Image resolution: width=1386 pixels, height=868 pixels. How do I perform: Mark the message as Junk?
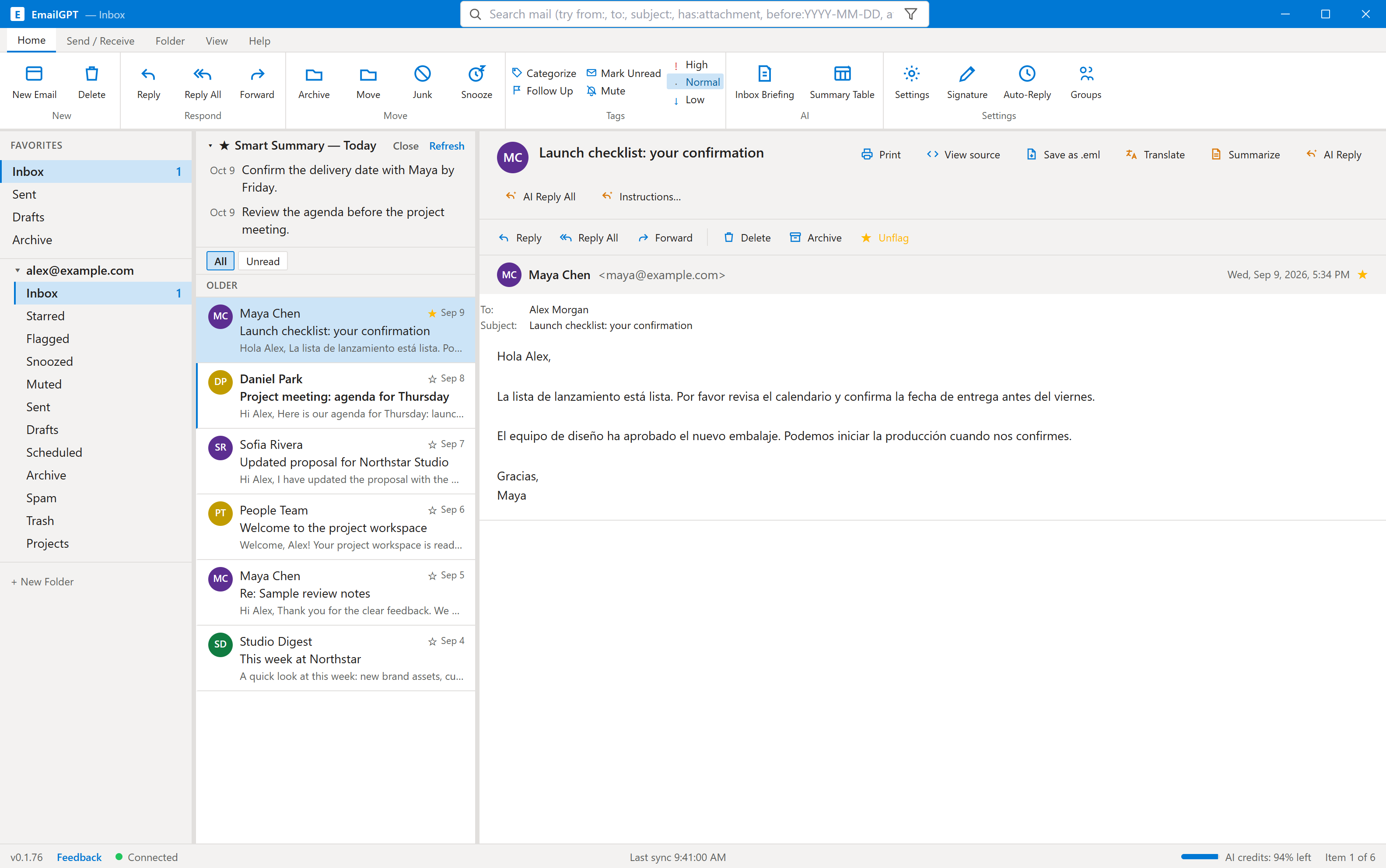pos(422,82)
